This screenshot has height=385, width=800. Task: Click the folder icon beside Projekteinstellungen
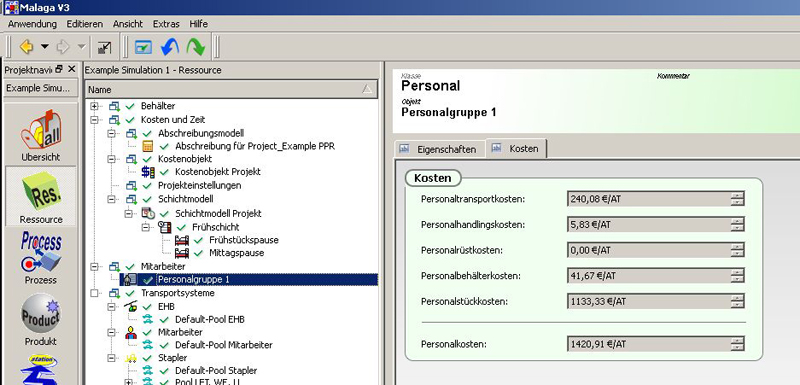(x=131, y=186)
